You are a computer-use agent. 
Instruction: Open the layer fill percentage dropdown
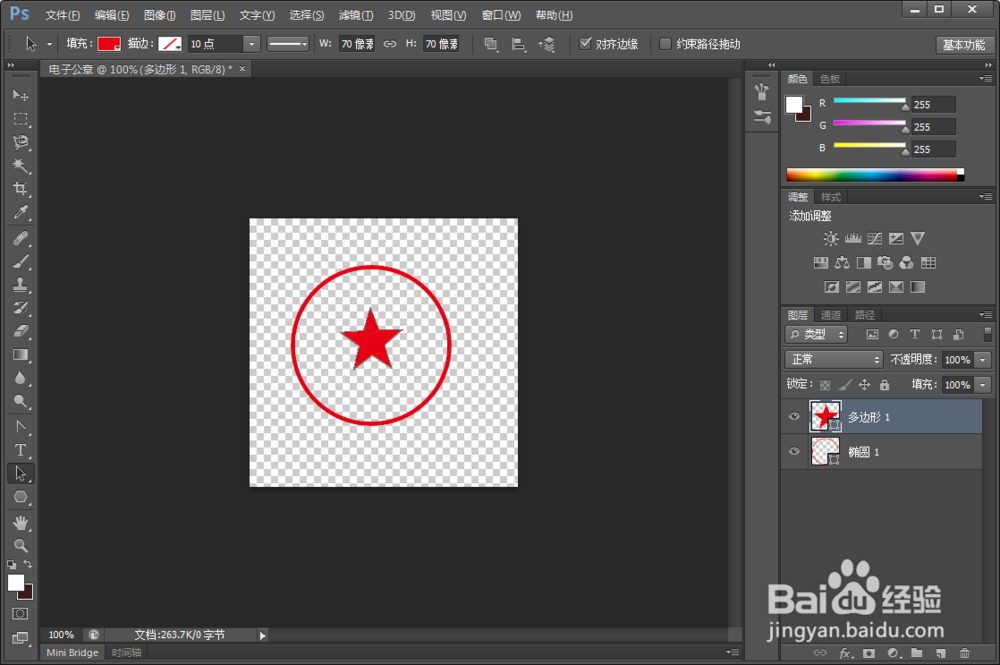pos(983,384)
